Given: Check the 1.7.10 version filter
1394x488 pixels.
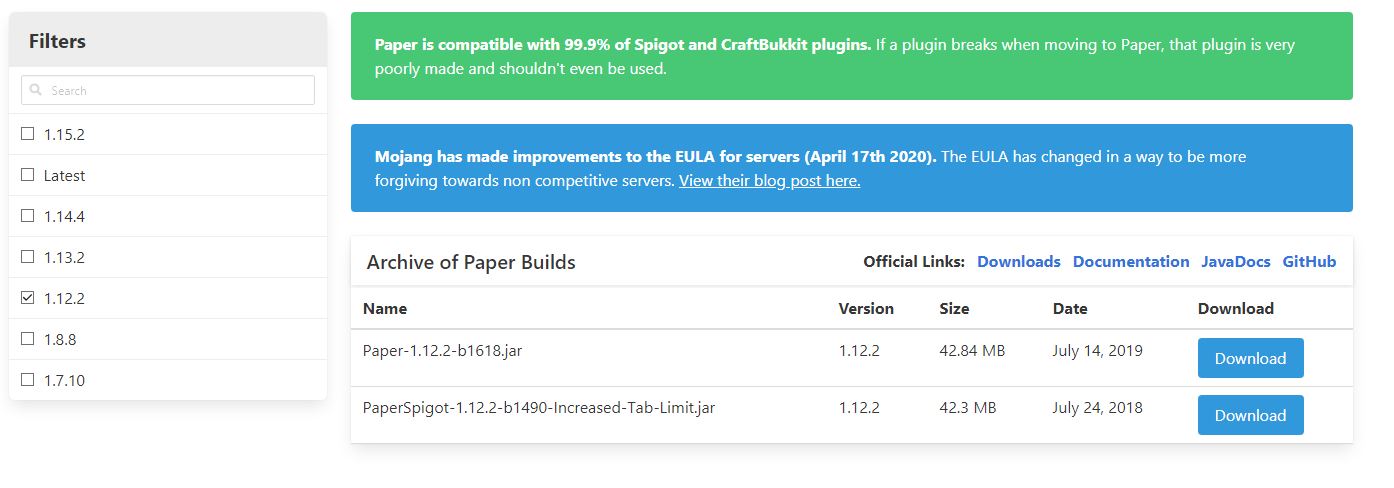Looking at the screenshot, I should click(x=28, y=380).
